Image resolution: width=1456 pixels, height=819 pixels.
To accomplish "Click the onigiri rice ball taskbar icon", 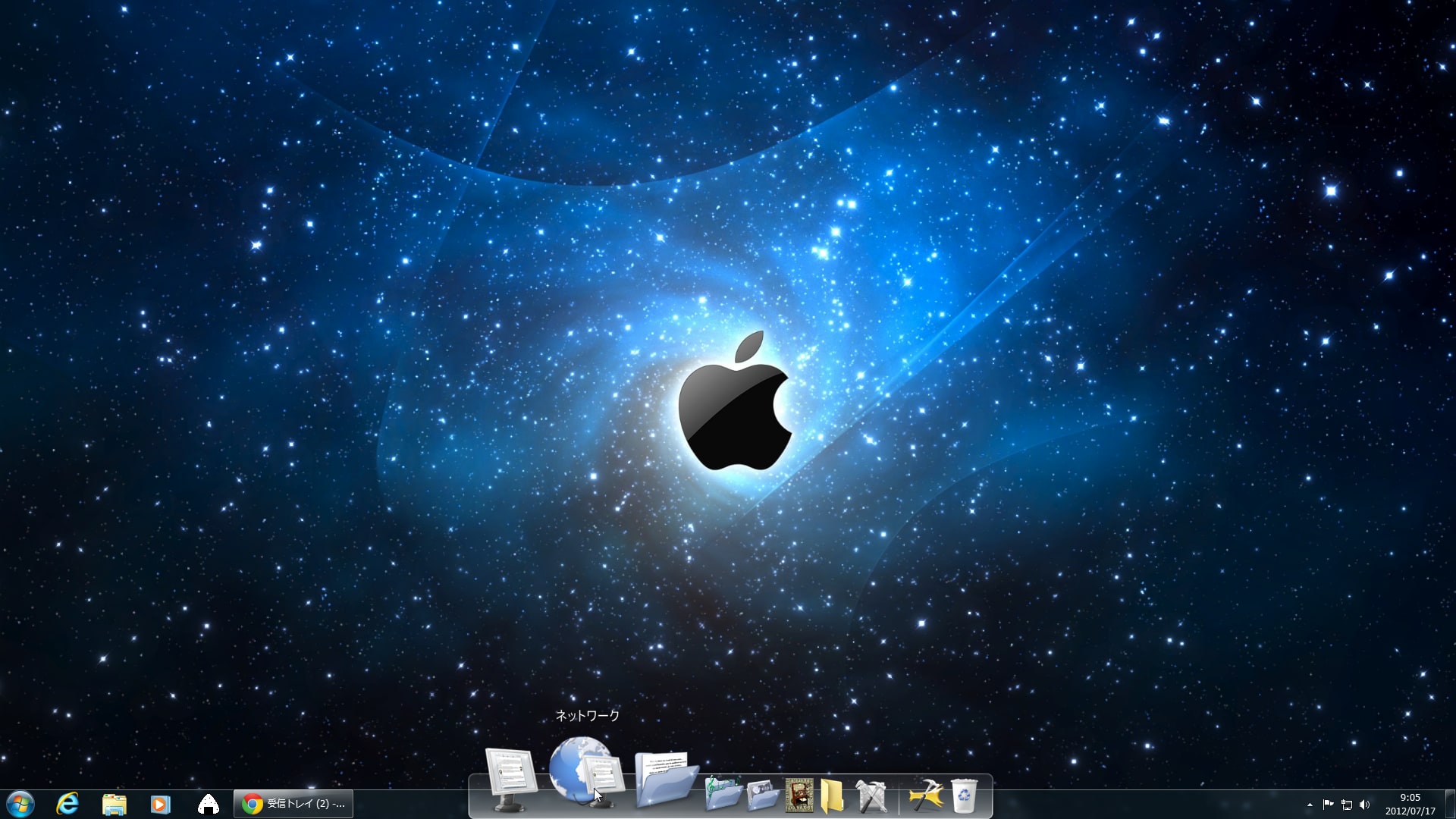I will click(208, 804).
